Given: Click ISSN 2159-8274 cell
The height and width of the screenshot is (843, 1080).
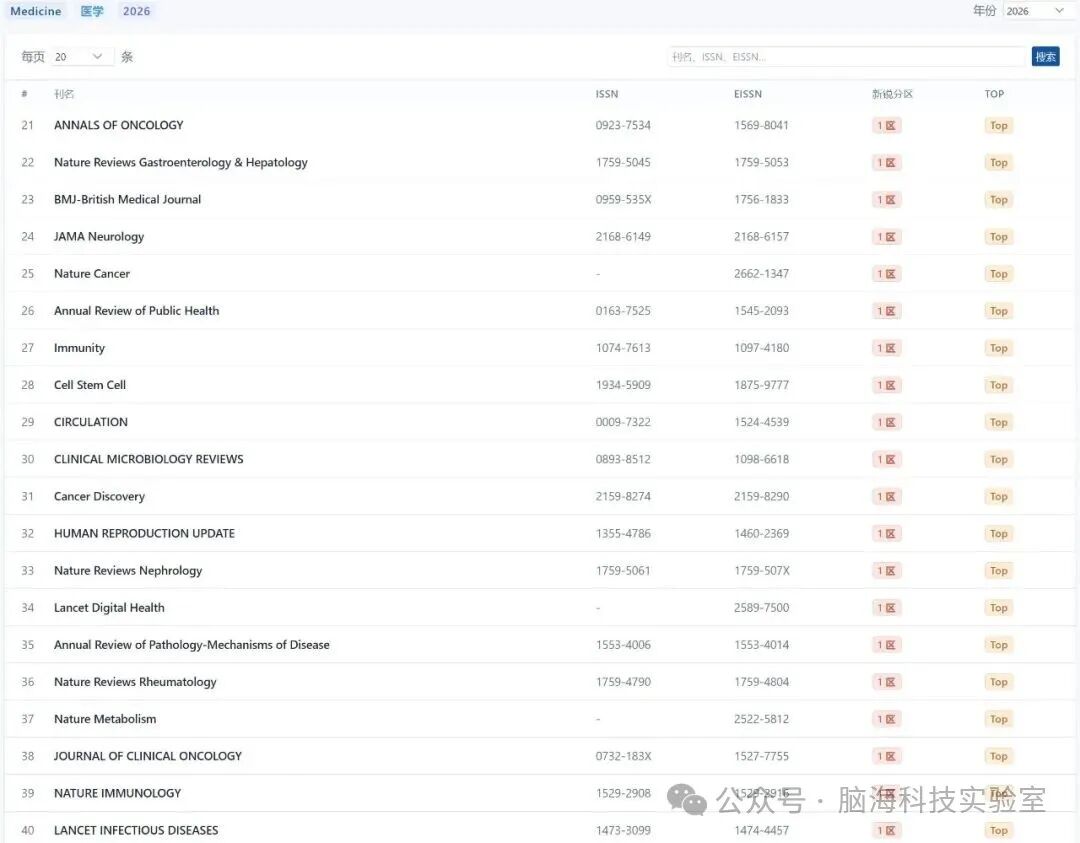Looking at the screenshot, I should pos(623,497).
